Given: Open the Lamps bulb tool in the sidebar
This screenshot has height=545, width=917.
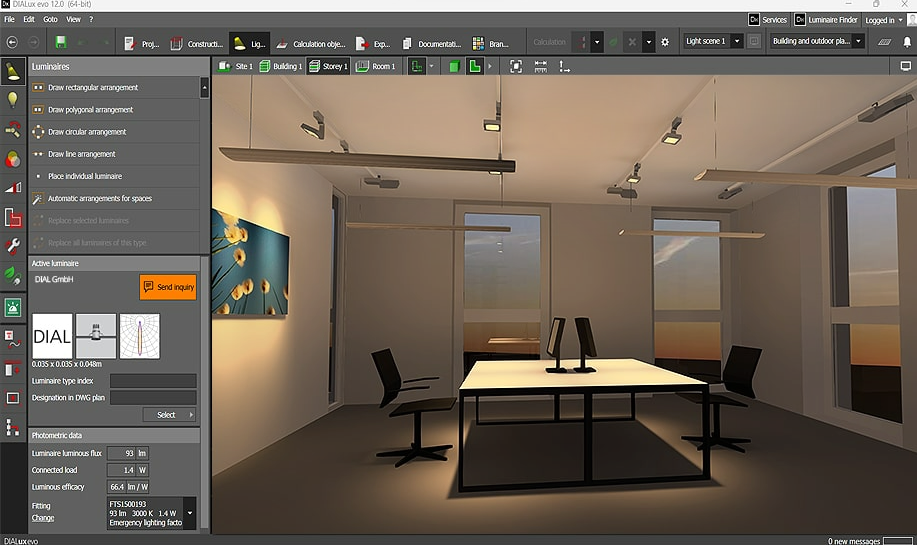Looking at the screenshot, I should [x=13, y=100].
